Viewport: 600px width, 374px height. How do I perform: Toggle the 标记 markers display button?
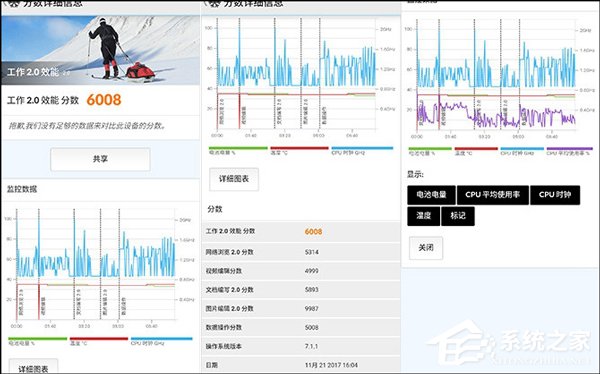pyautogui.click(x=458, y=216)
